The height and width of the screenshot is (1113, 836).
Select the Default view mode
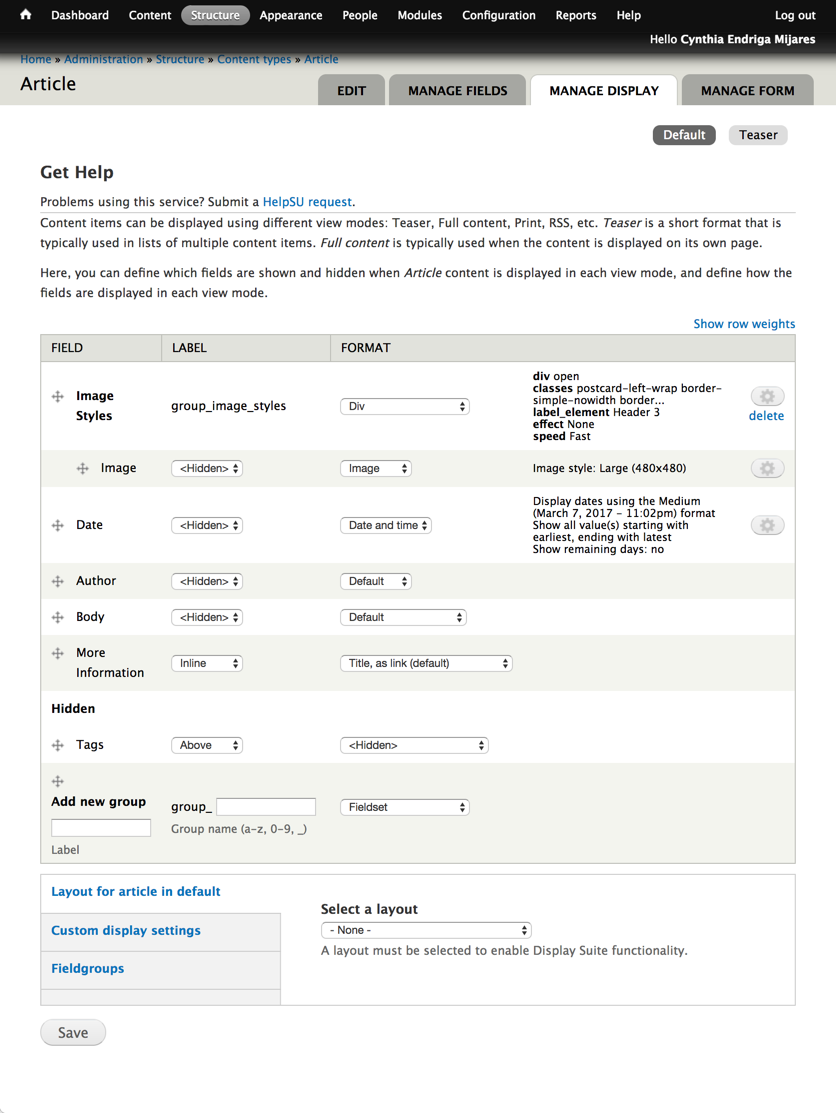pyautogui.click(x=684, y=135)
